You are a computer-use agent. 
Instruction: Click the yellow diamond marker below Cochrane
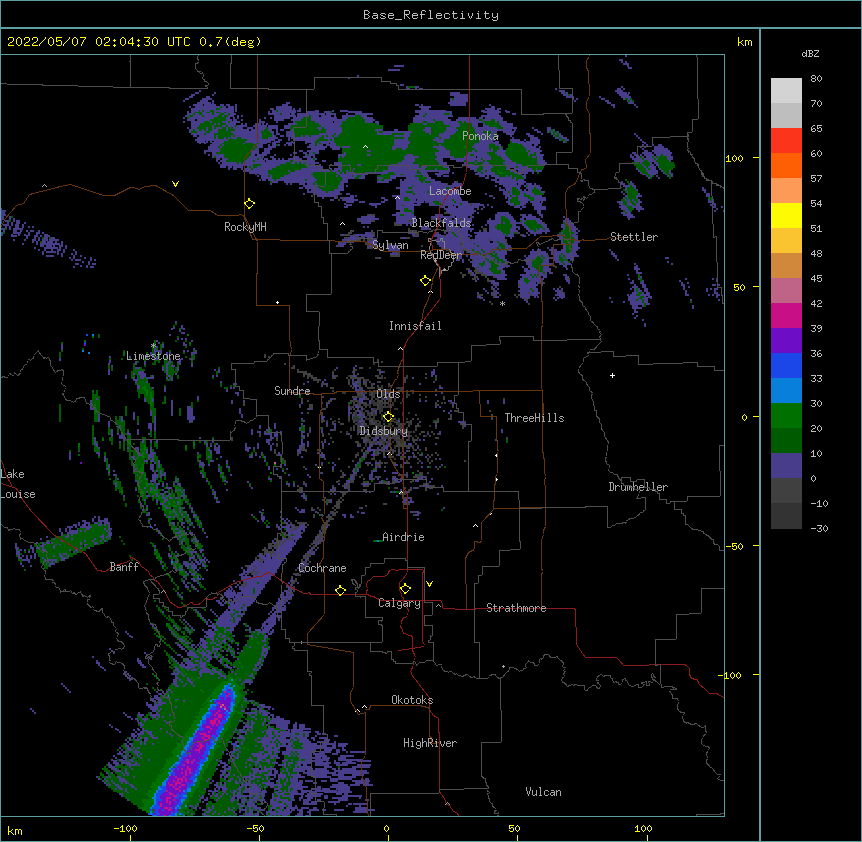point(340,590)
